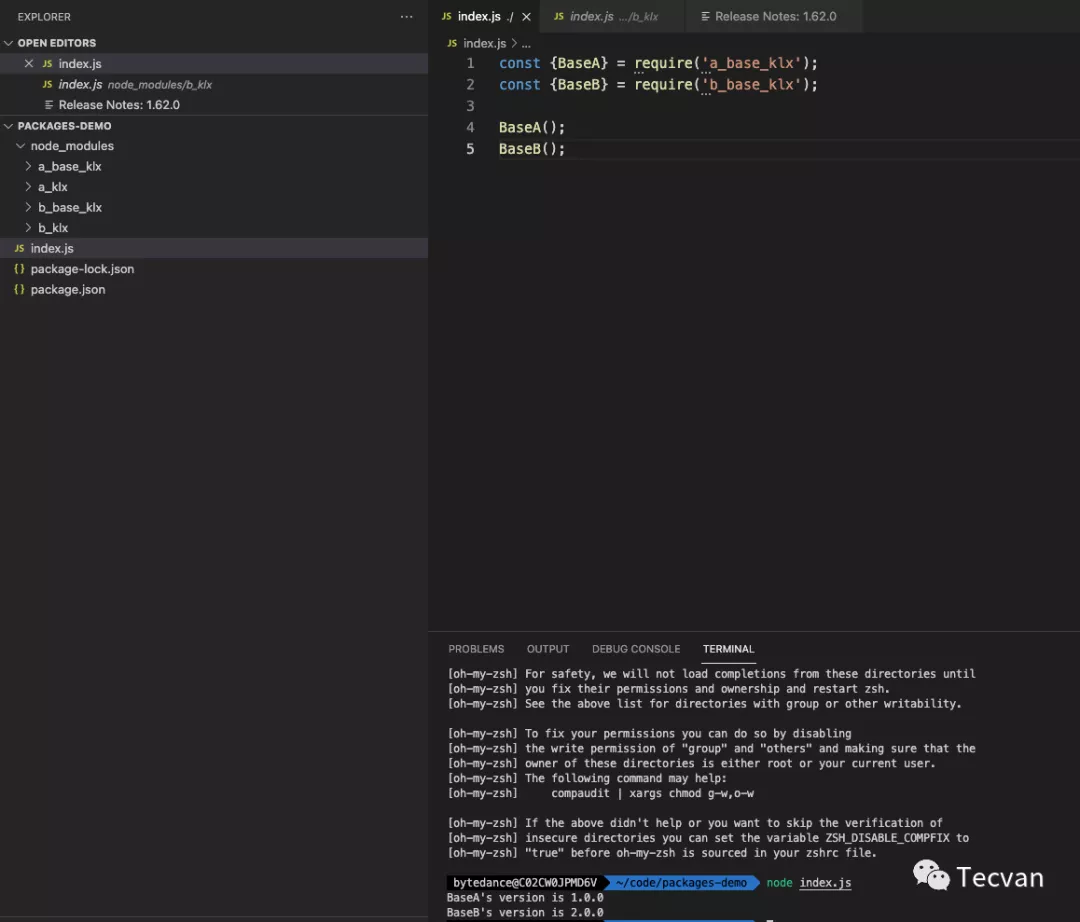
Task: Select Release Notes: 1.62.0 in Open Editors
Action: coord(118,105)
